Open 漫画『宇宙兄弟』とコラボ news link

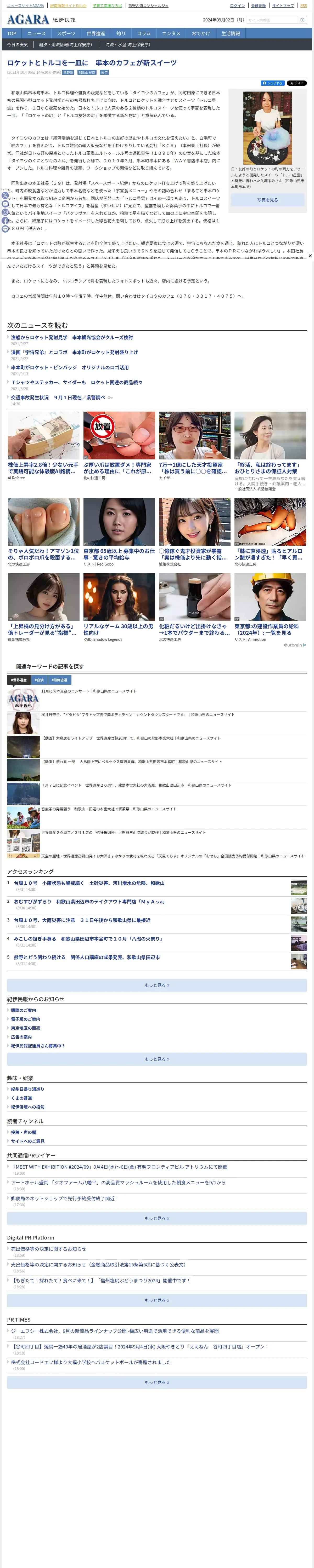pyautogui.click(x=74, y=353)
